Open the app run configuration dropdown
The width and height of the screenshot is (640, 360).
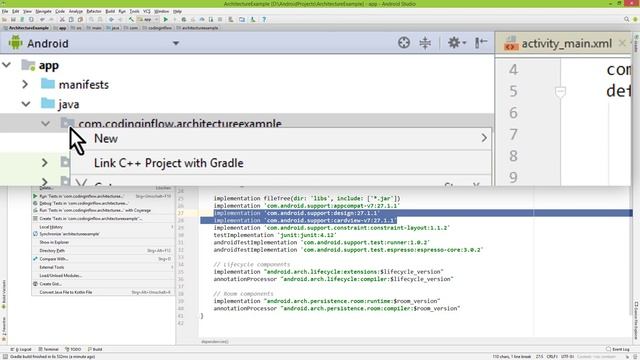point(148,19)
